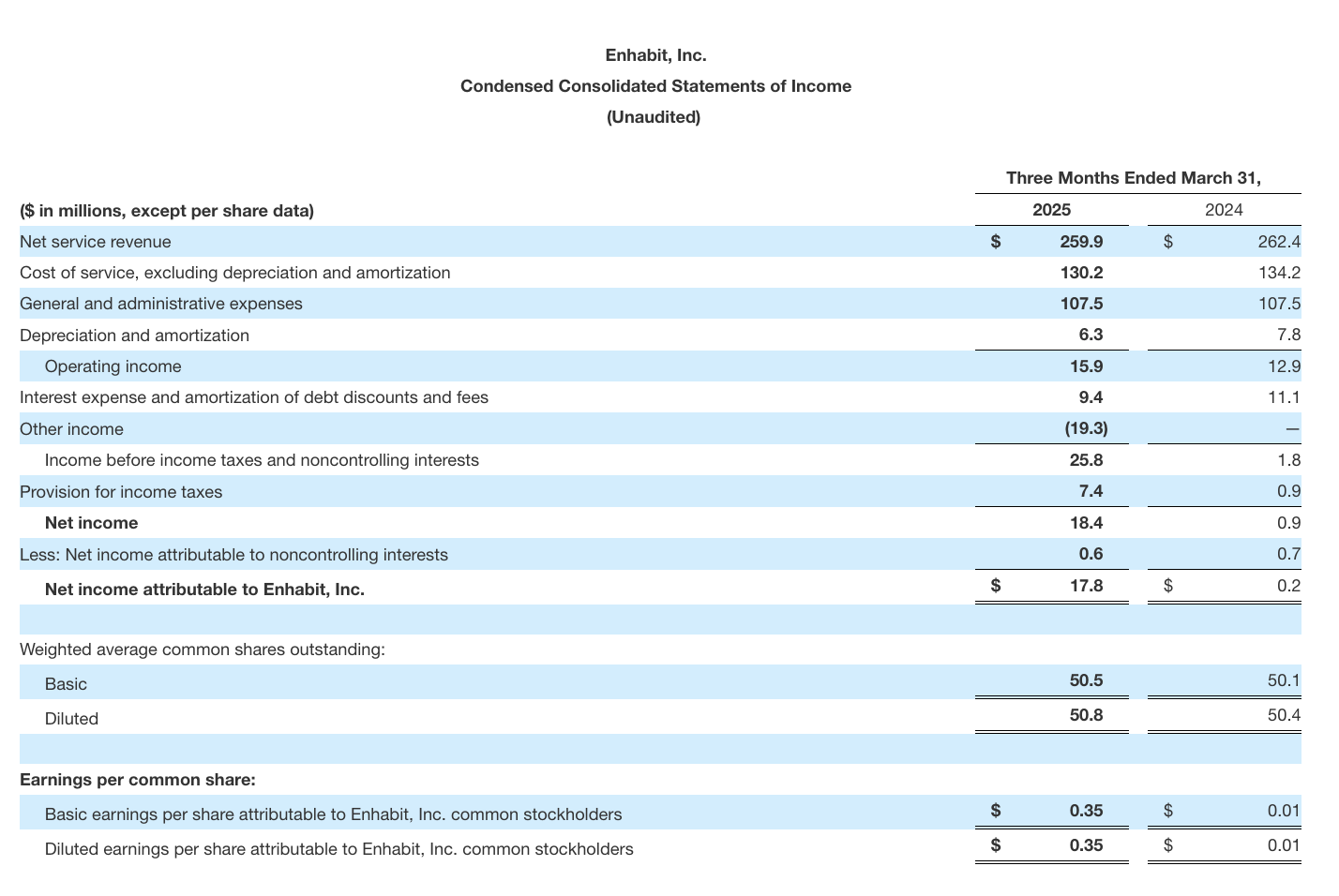Select the 17.8 net income attributable value

(x=1086, y=586)
